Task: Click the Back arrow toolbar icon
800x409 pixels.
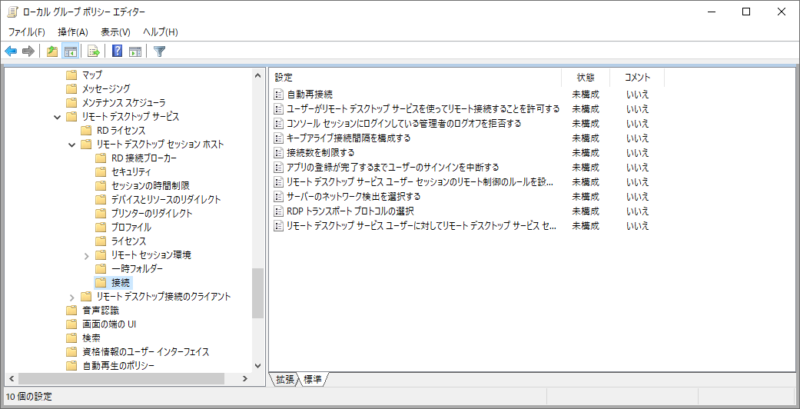Action: 11,51
